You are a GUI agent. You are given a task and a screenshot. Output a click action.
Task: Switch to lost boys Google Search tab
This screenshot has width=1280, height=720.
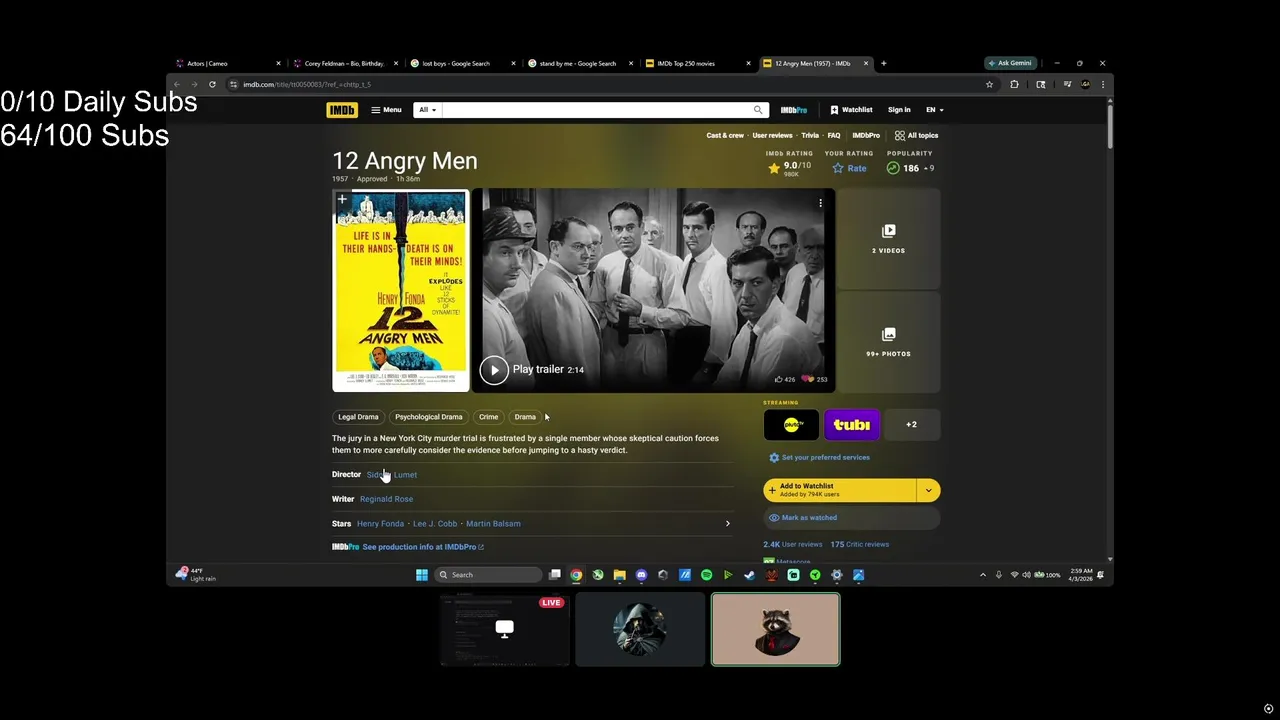[464, 63]
